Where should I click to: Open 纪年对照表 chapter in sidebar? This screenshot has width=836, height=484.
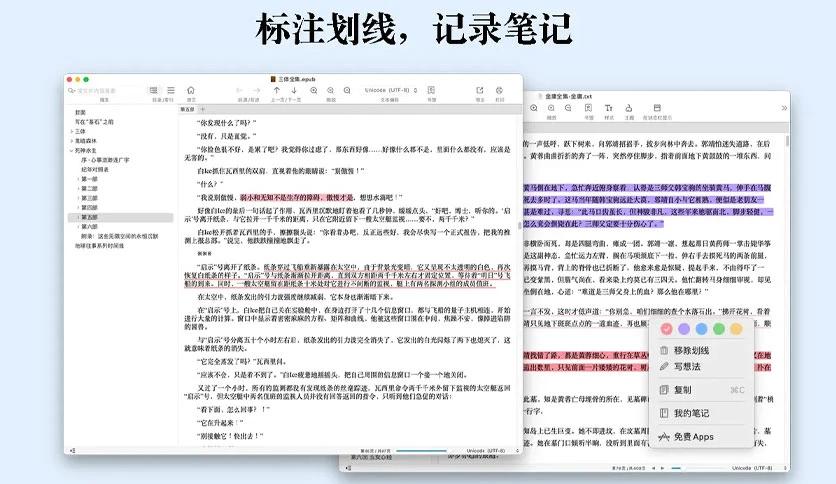95,170
